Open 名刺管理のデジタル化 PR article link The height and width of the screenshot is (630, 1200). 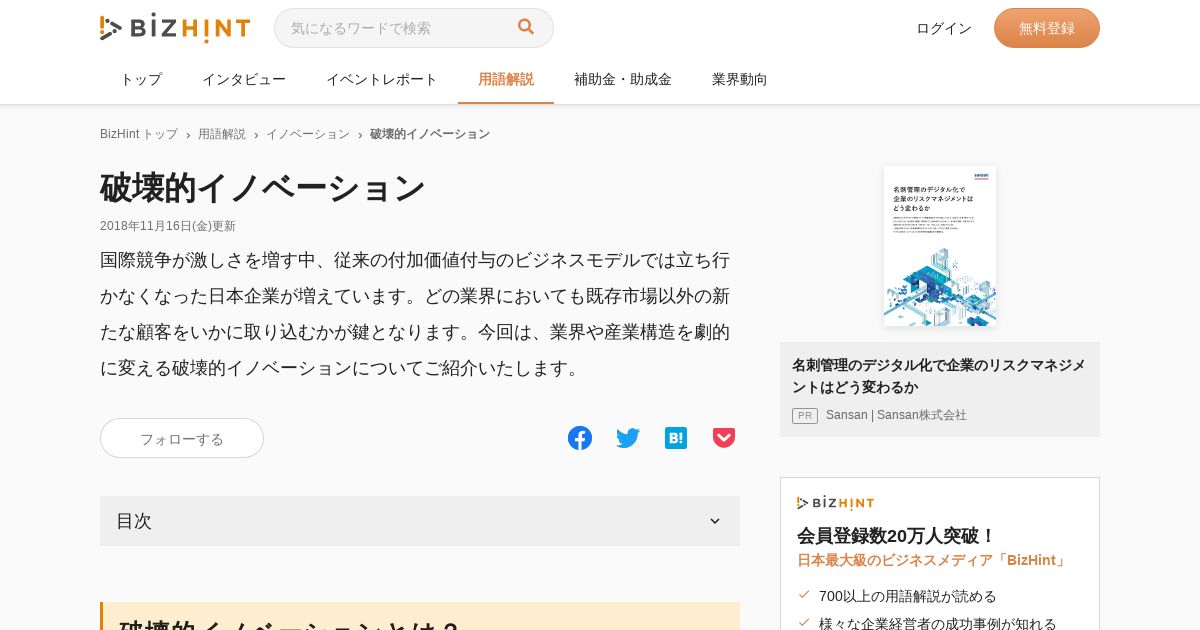point(938,376)
